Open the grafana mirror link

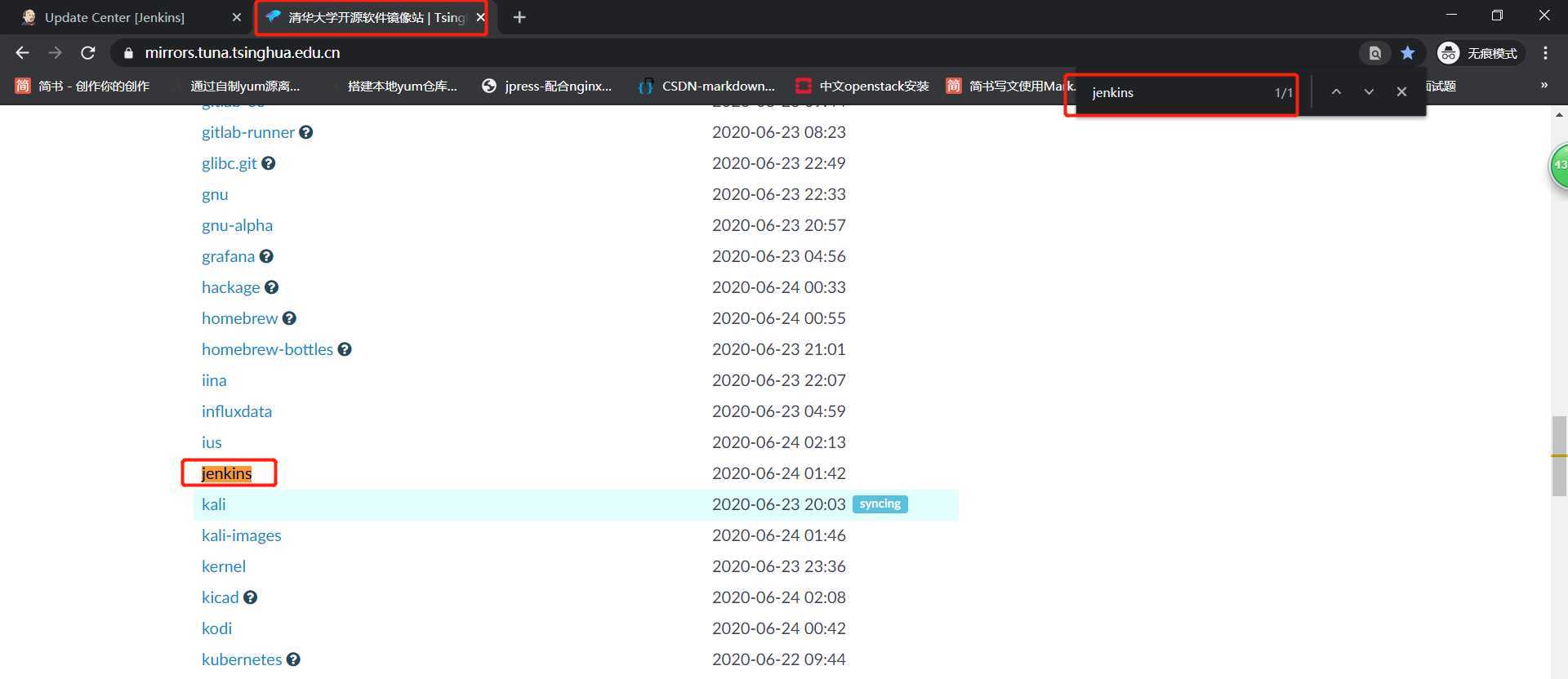[229, 256]
